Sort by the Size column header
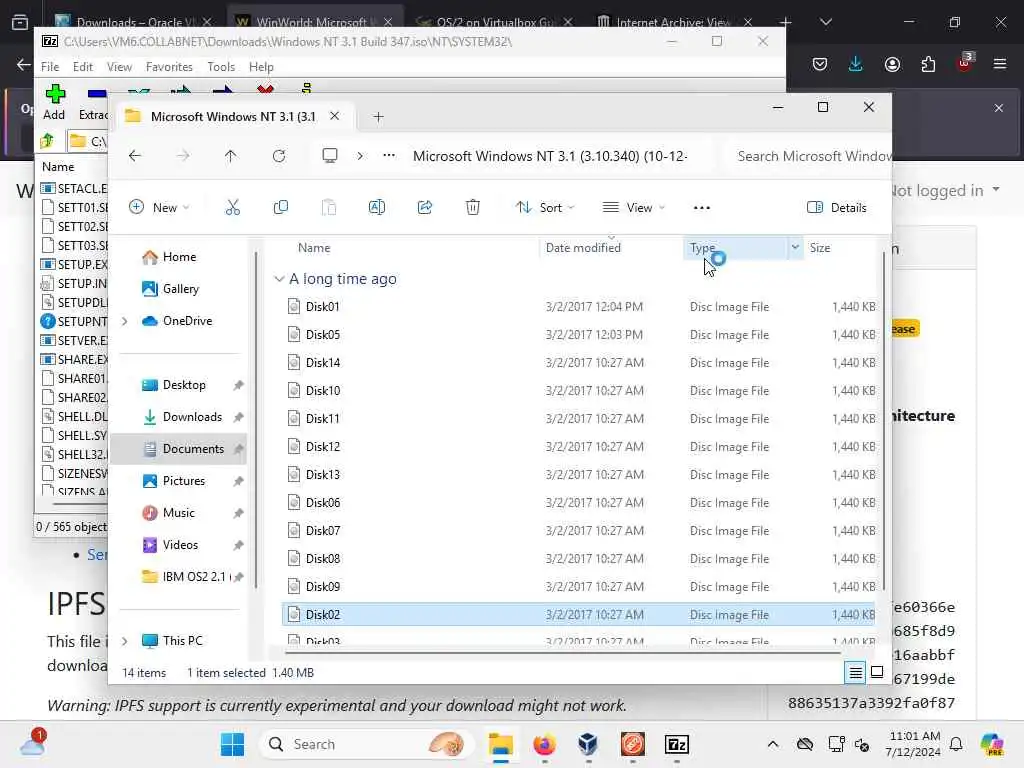 point(820,248)
